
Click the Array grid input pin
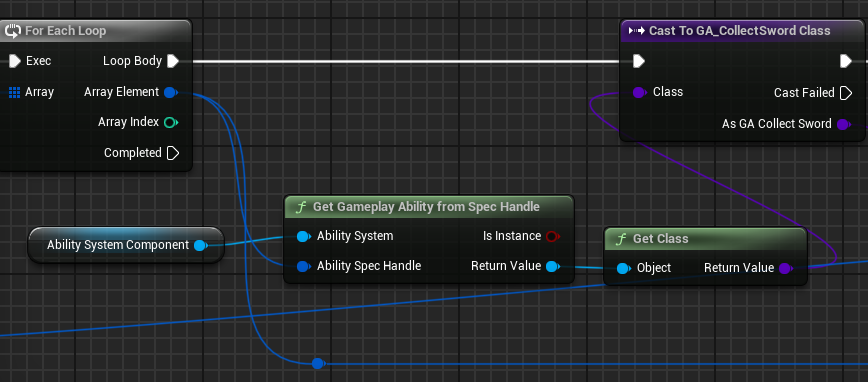pyautogui.click(x=14, y=92)
